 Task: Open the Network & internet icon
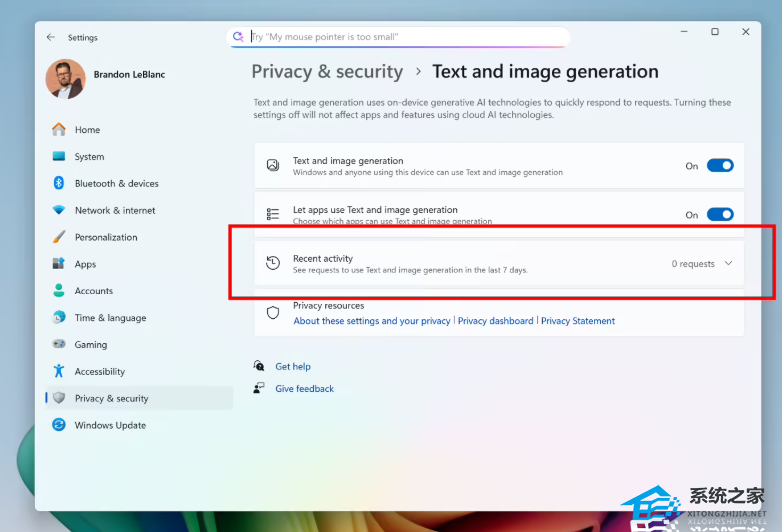click(59, 211)
